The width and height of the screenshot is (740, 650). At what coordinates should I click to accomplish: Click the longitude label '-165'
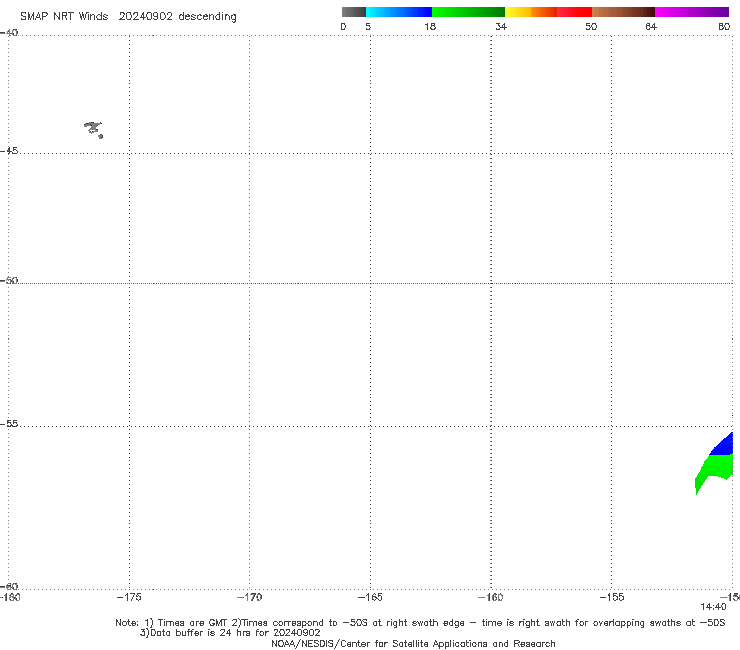point(370,597)
